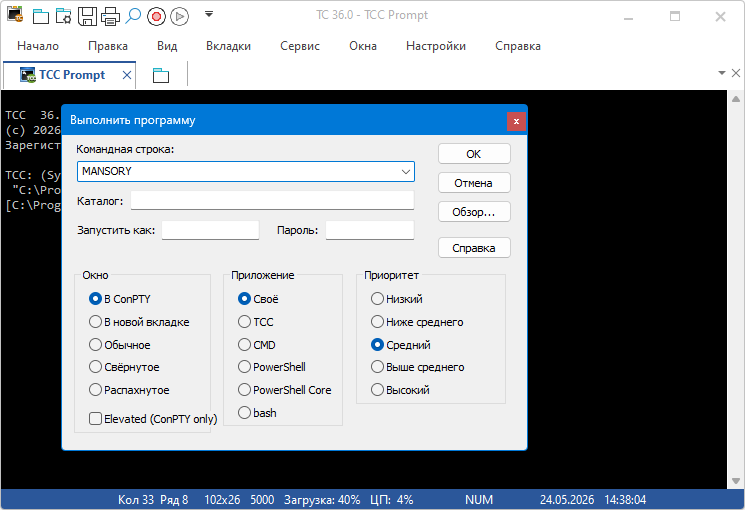Open the Сервис menu
745x510 pixels.
click(x=300, y=46)
